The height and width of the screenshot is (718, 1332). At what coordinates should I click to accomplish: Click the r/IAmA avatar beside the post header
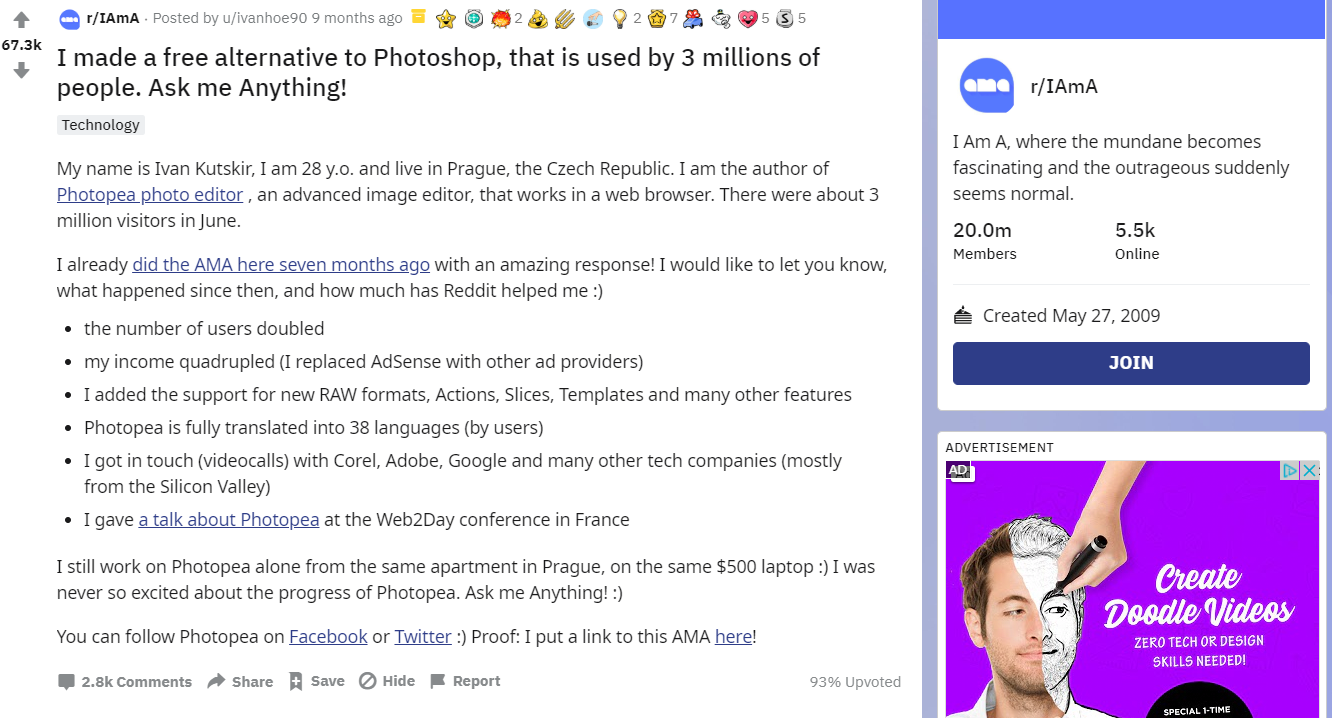pyautogui.click(x=69, y=18)
